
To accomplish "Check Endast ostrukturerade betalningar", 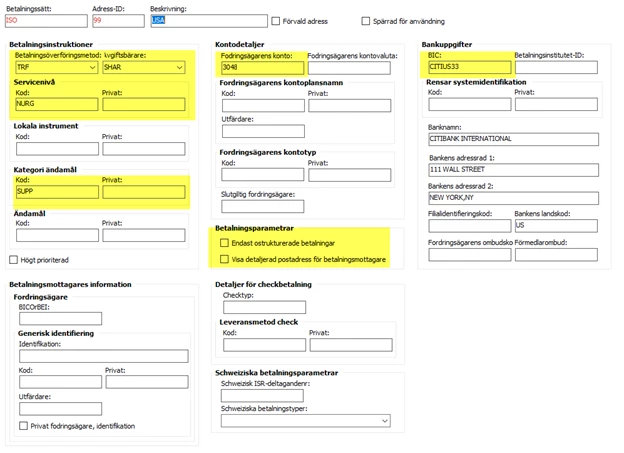I will coord(224,243).
